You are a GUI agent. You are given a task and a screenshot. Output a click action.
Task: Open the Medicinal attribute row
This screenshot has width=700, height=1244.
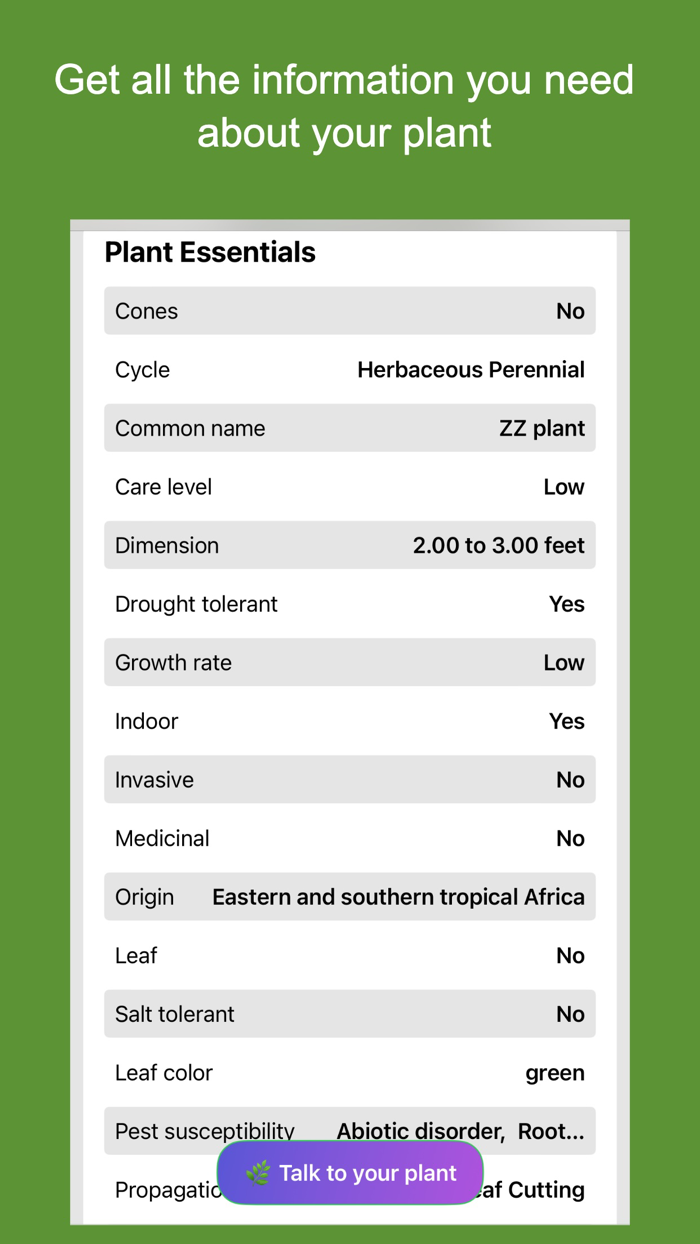(x=350, y=838)
